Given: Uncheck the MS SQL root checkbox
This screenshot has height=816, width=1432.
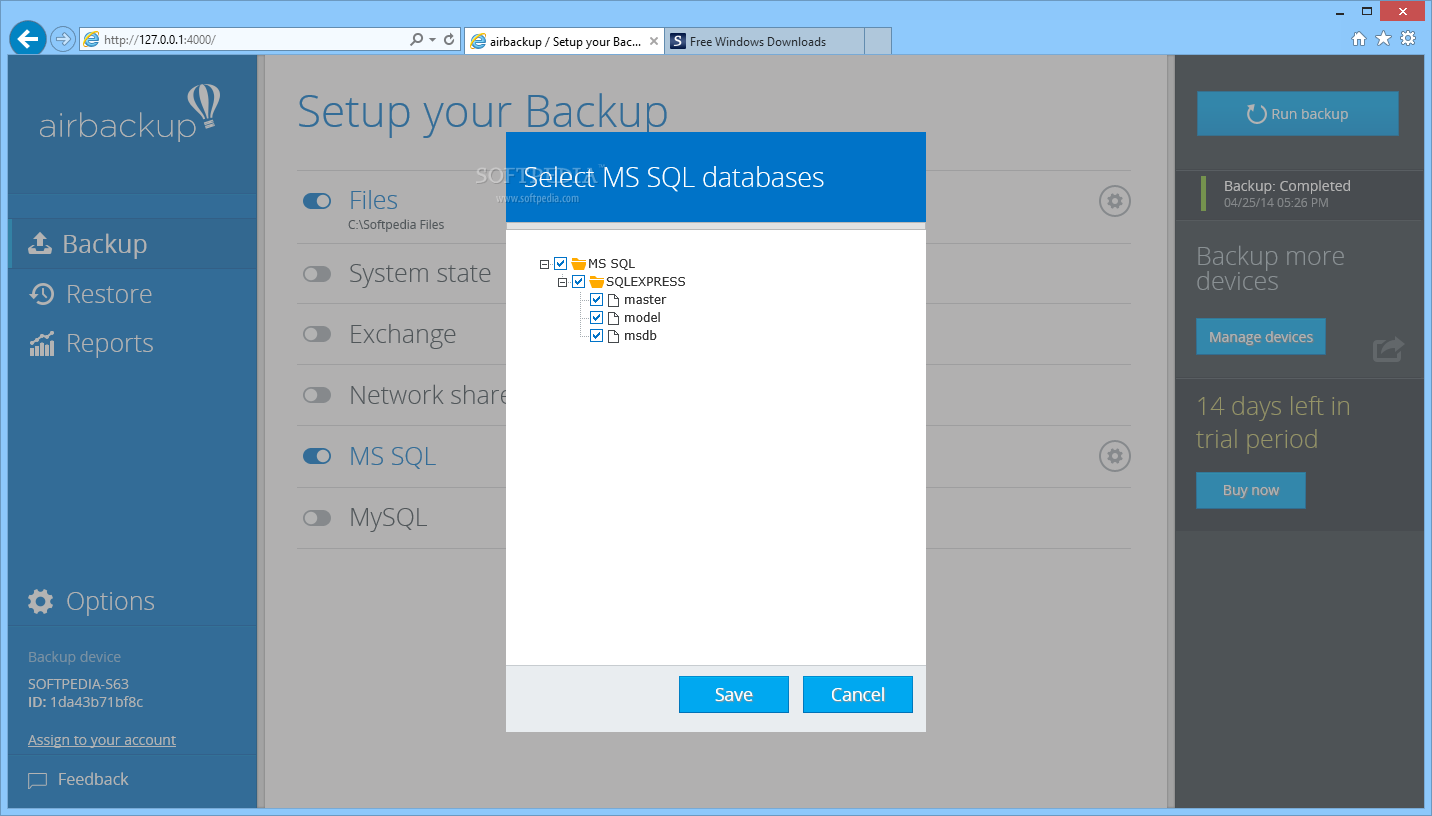Looking at the screenshot, I should point(560,264).
